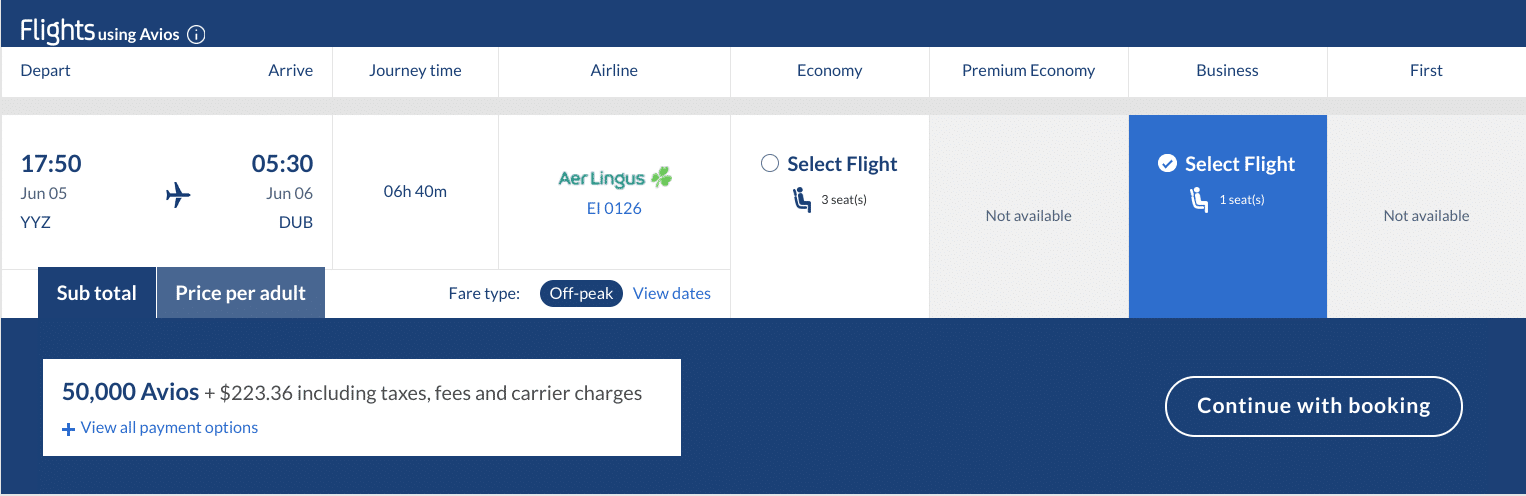Click the Economy seat icon

click(x=802, y=200)
